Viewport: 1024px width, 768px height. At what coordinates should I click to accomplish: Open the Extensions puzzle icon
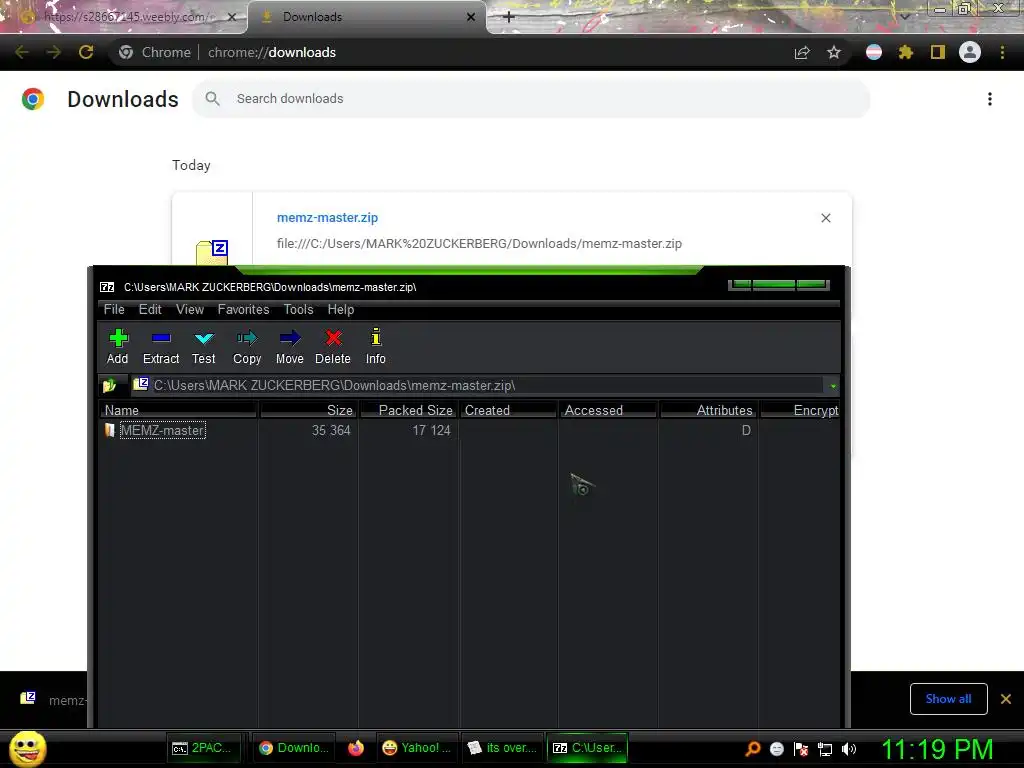pyautogui.click(x=905, y=52)
